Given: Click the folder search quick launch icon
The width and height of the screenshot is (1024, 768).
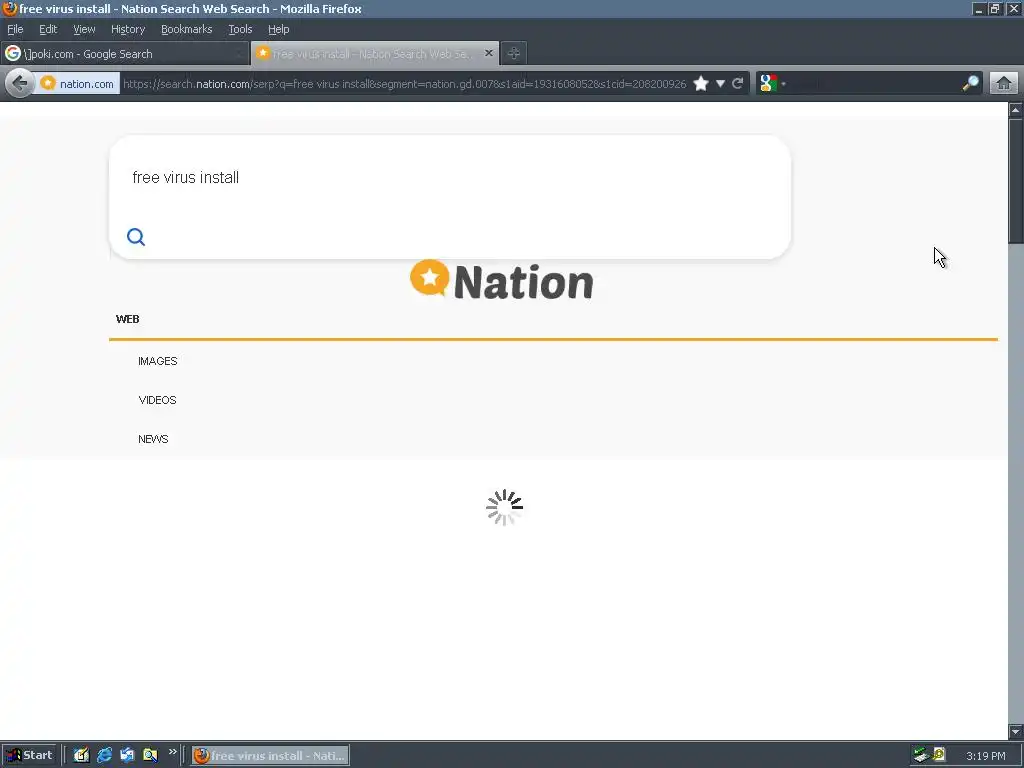Looking at the screenshot, I should [x=150, y=755].
